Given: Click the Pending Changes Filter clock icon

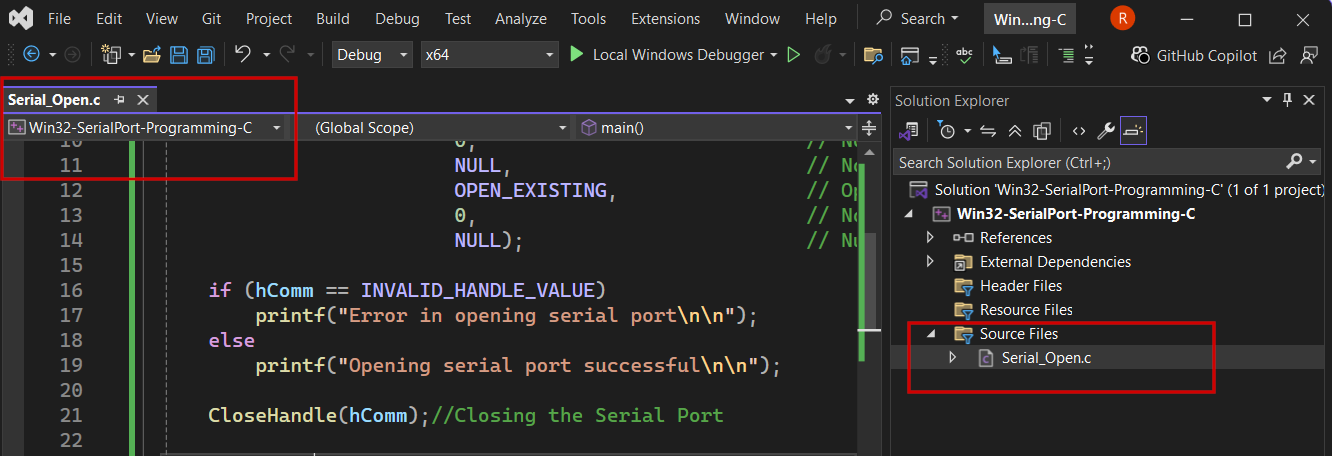Looking at the screenshot, I should tap(946, 130).
